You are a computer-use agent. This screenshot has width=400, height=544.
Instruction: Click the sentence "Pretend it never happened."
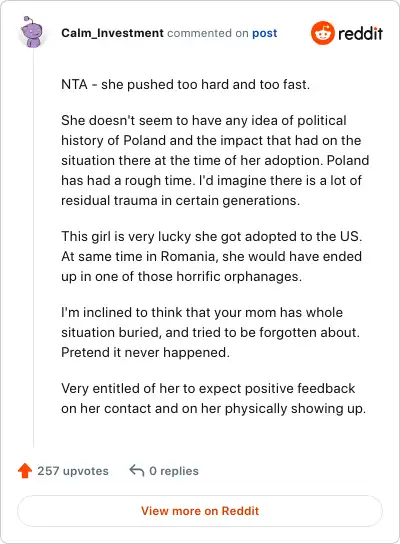[x=145, y=352]
